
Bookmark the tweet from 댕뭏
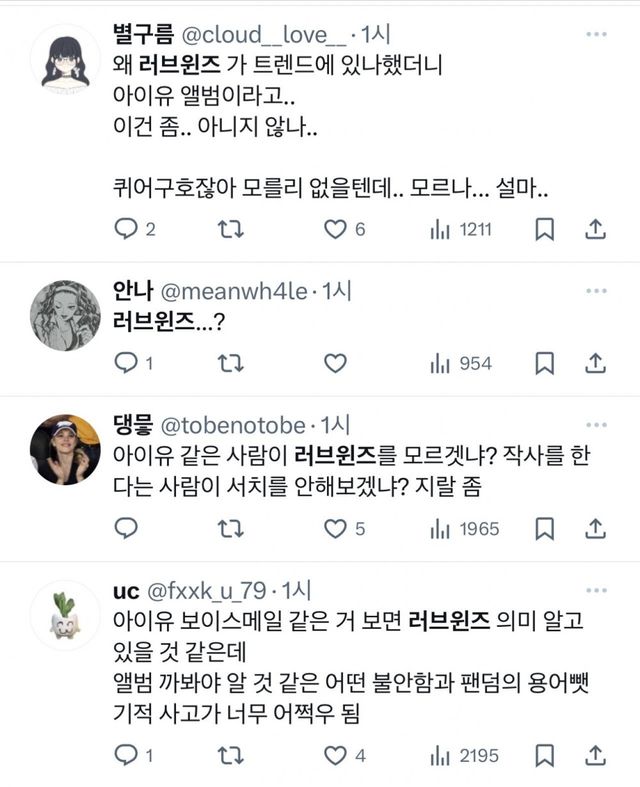click(x=544, y=528)
